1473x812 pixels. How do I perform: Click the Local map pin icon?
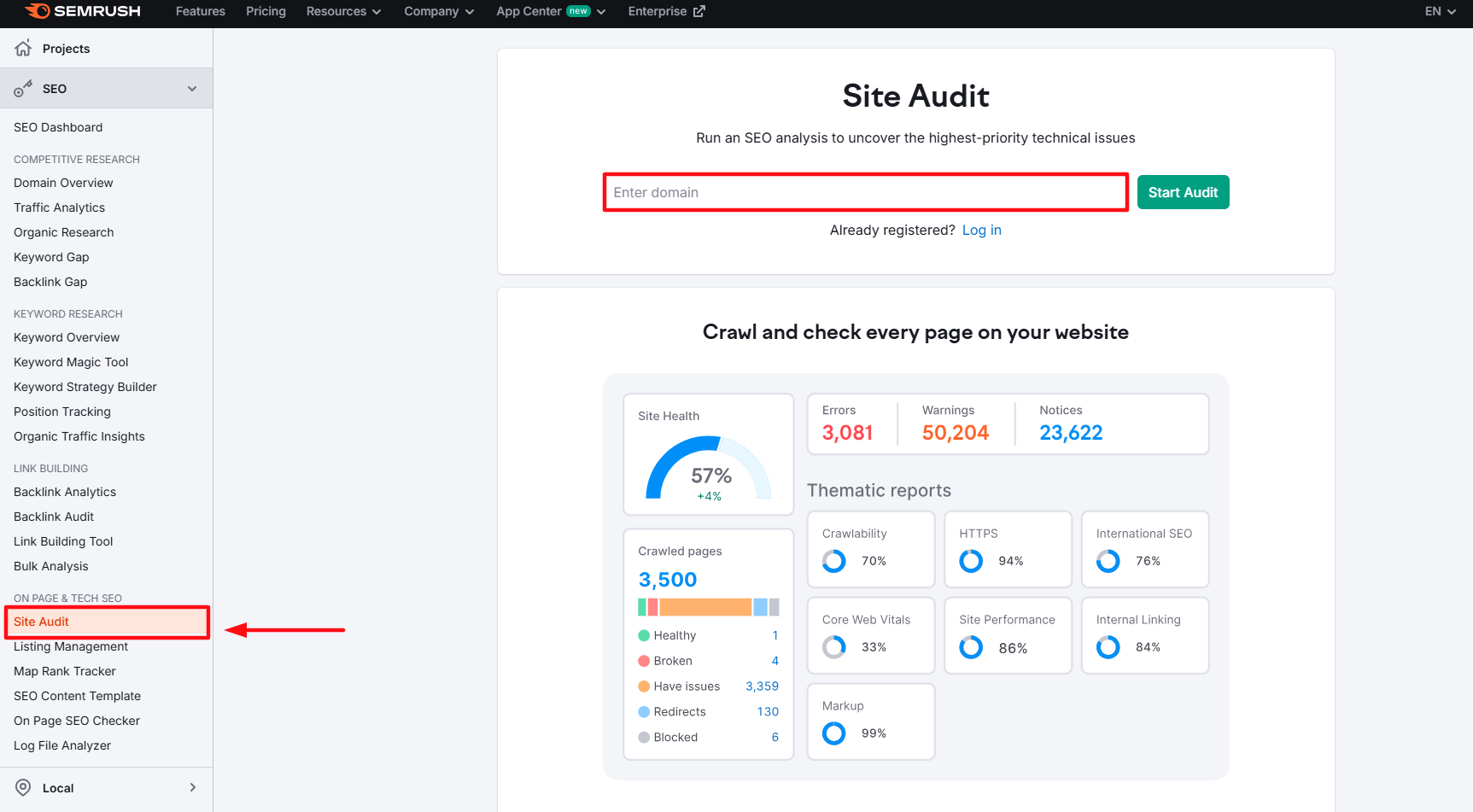23,787
